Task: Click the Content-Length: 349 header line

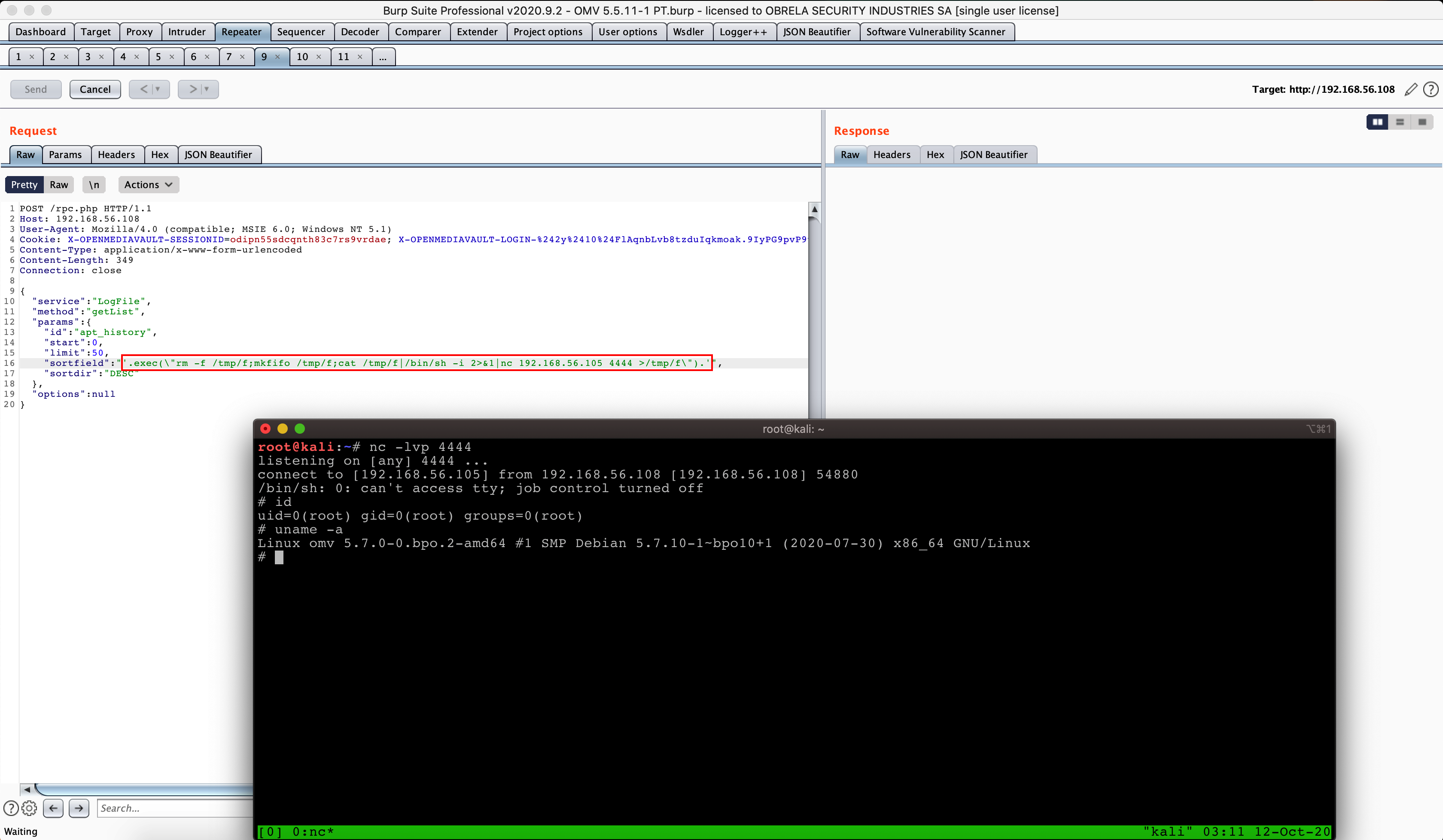Action: click(x=76, y=260)
